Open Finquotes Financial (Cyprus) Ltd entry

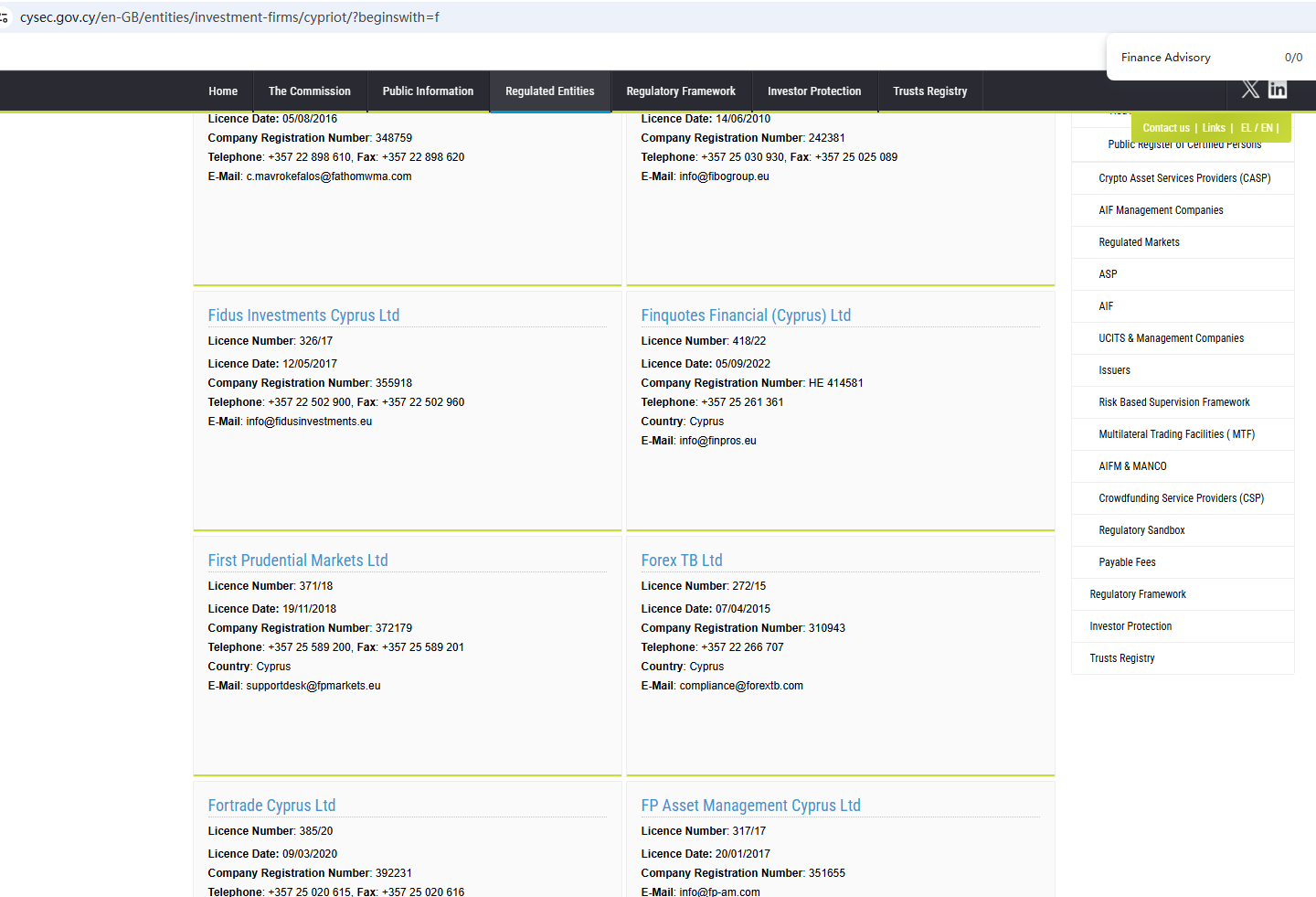click(x=746, y=315)
